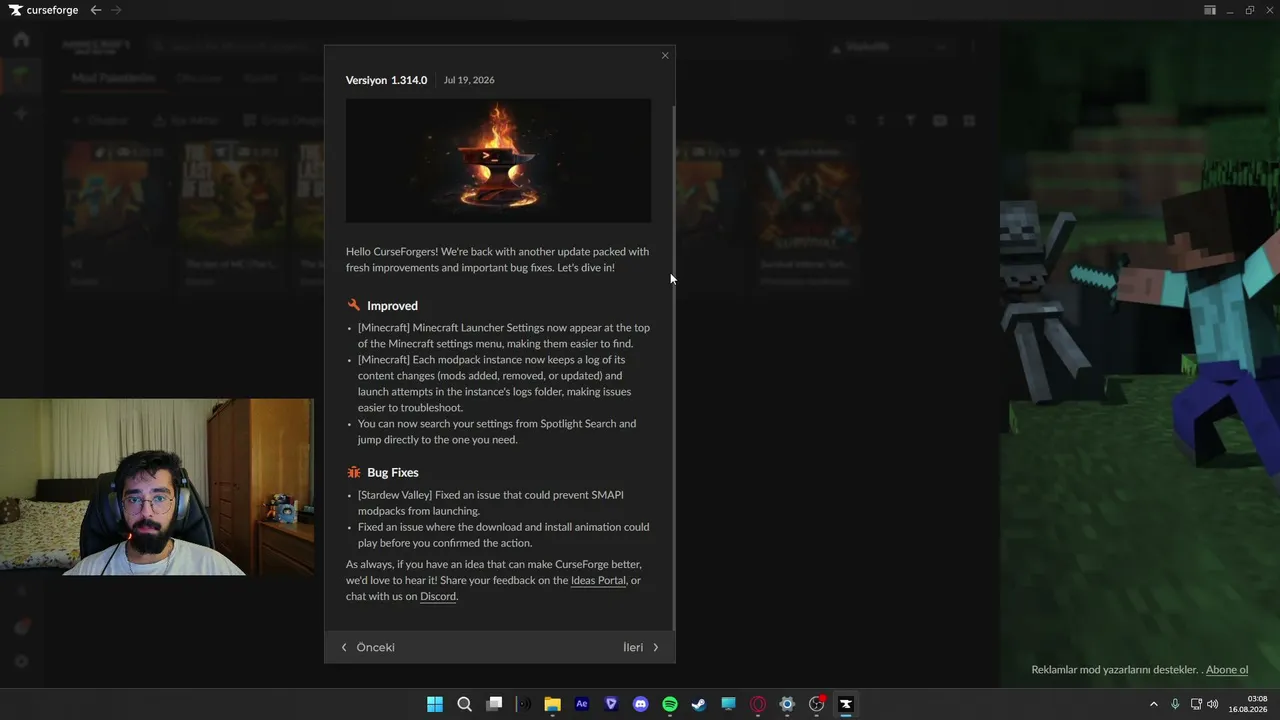Go to the next changelog with İleri
Image resolution: width=1280 pixels, height=720 pixels.
coord(641,647)
